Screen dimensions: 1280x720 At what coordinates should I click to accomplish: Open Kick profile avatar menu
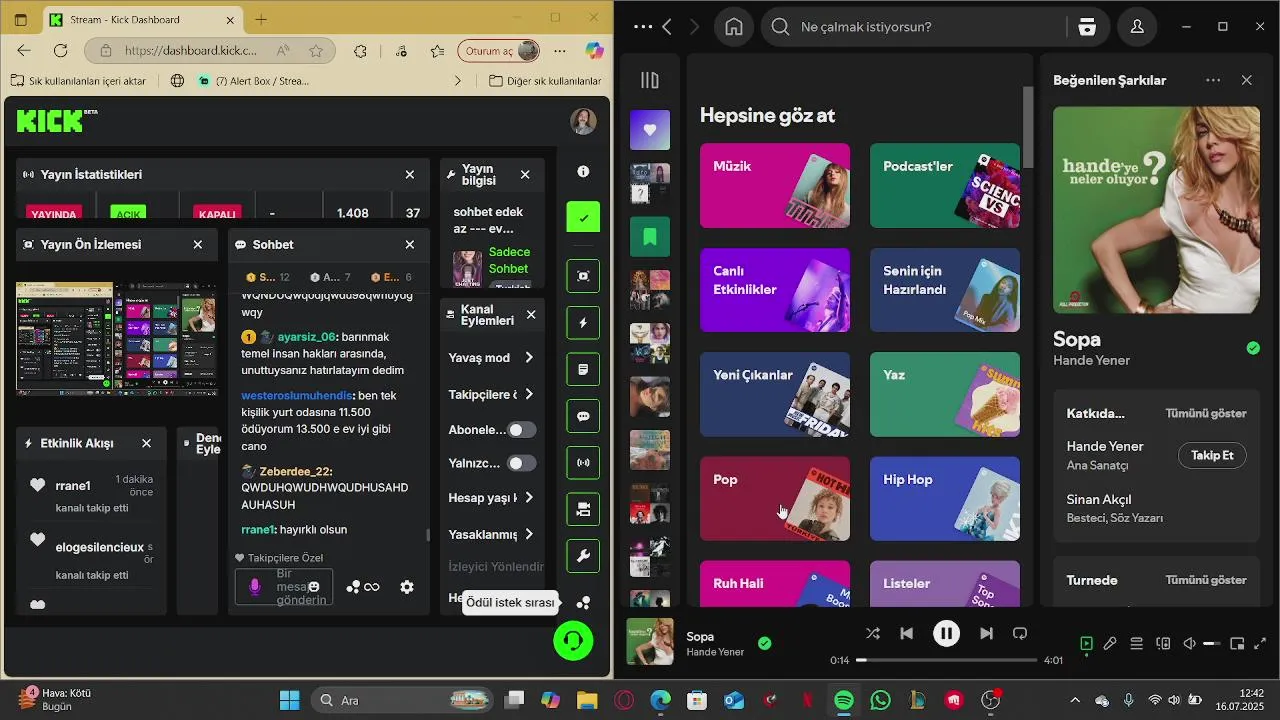pyautogui.click(x=583, y=121)
